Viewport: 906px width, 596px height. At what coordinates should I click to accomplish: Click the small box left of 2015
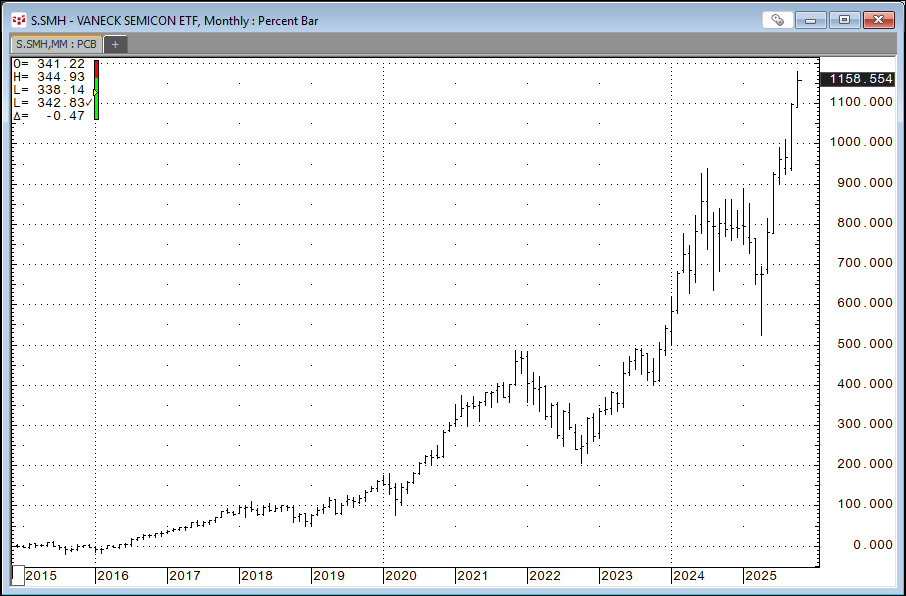[x=17, y=575]
